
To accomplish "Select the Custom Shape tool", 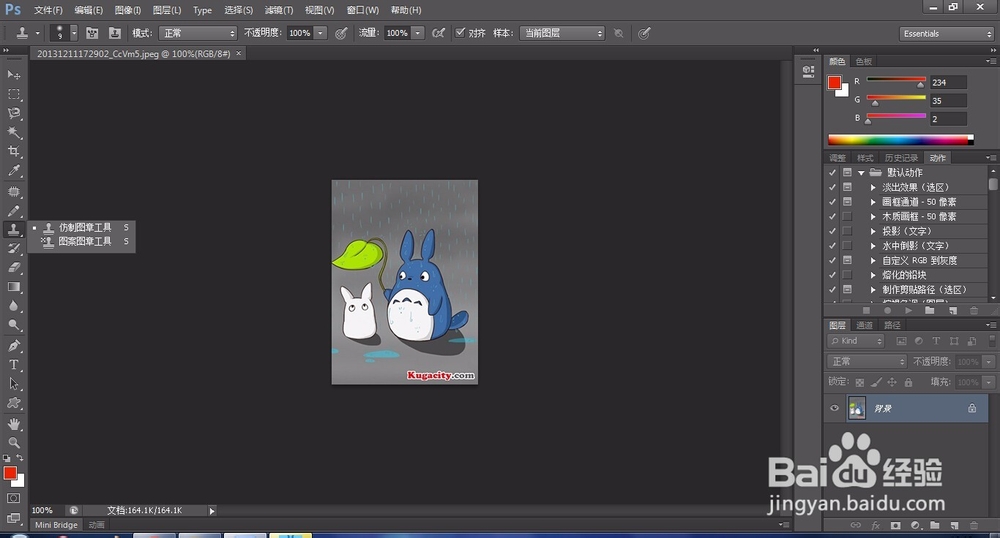I will click(13, 404).
